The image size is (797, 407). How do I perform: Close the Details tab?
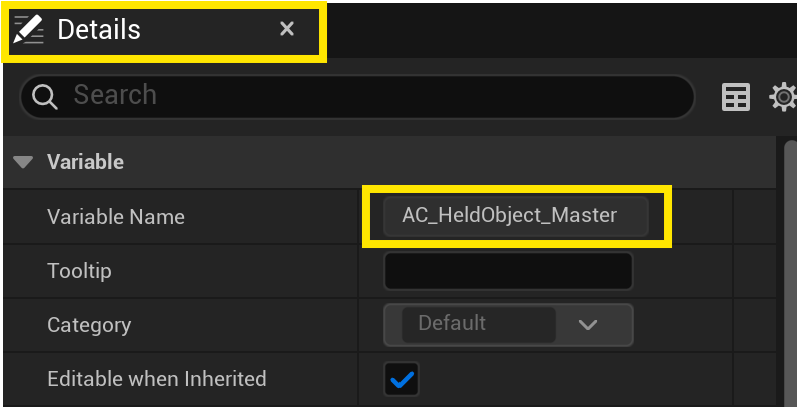(287, 30)
